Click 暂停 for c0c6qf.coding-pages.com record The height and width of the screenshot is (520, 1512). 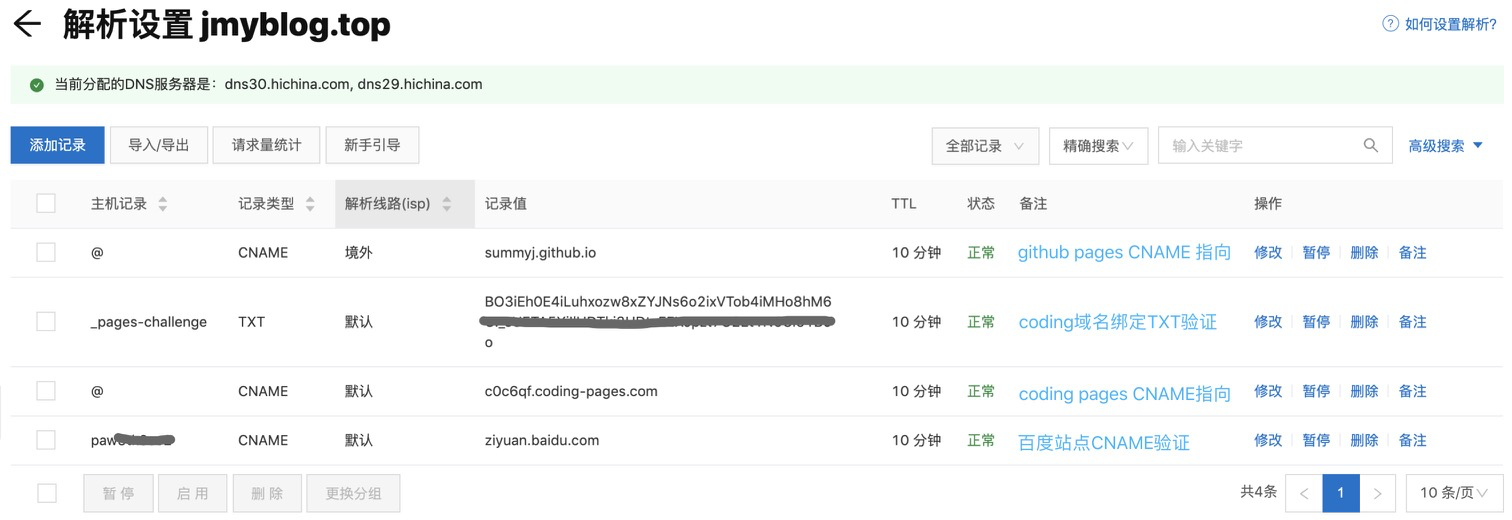(1316, 391)
